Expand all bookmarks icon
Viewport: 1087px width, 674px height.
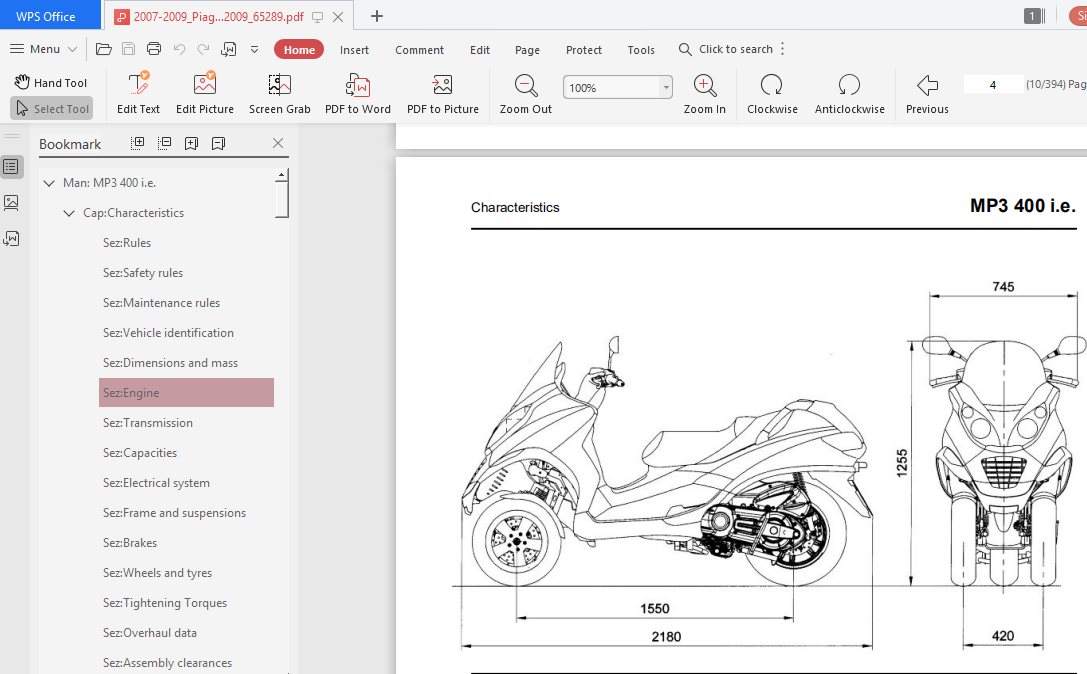point(137,143)
